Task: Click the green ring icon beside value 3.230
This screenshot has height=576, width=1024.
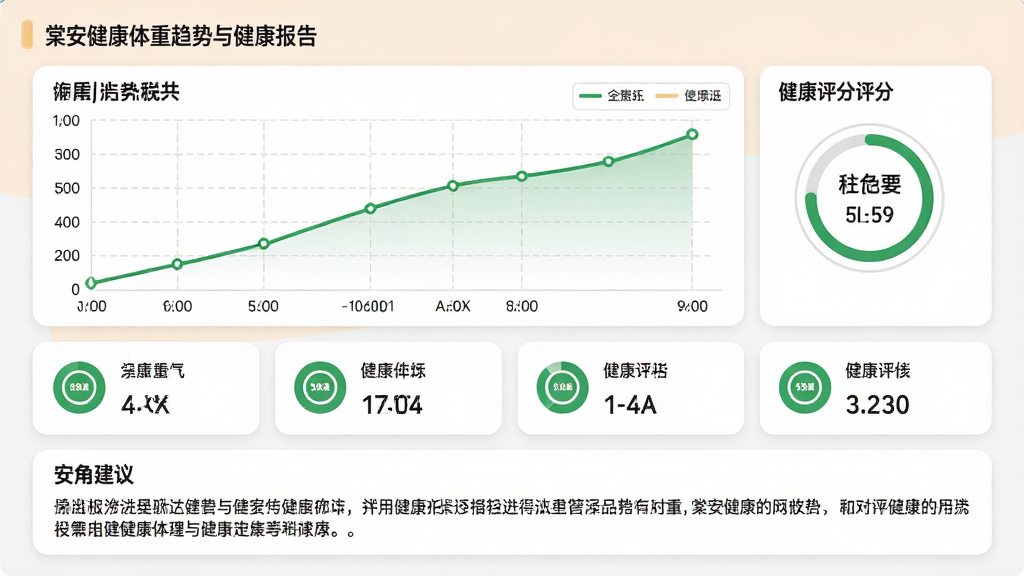Action: pos(805,387)
